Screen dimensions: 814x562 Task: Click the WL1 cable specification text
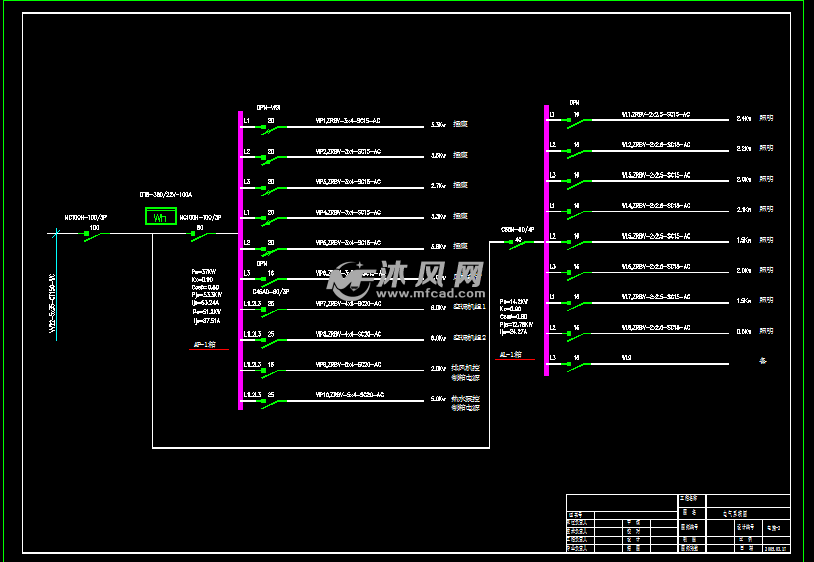(x=656, y=115)
